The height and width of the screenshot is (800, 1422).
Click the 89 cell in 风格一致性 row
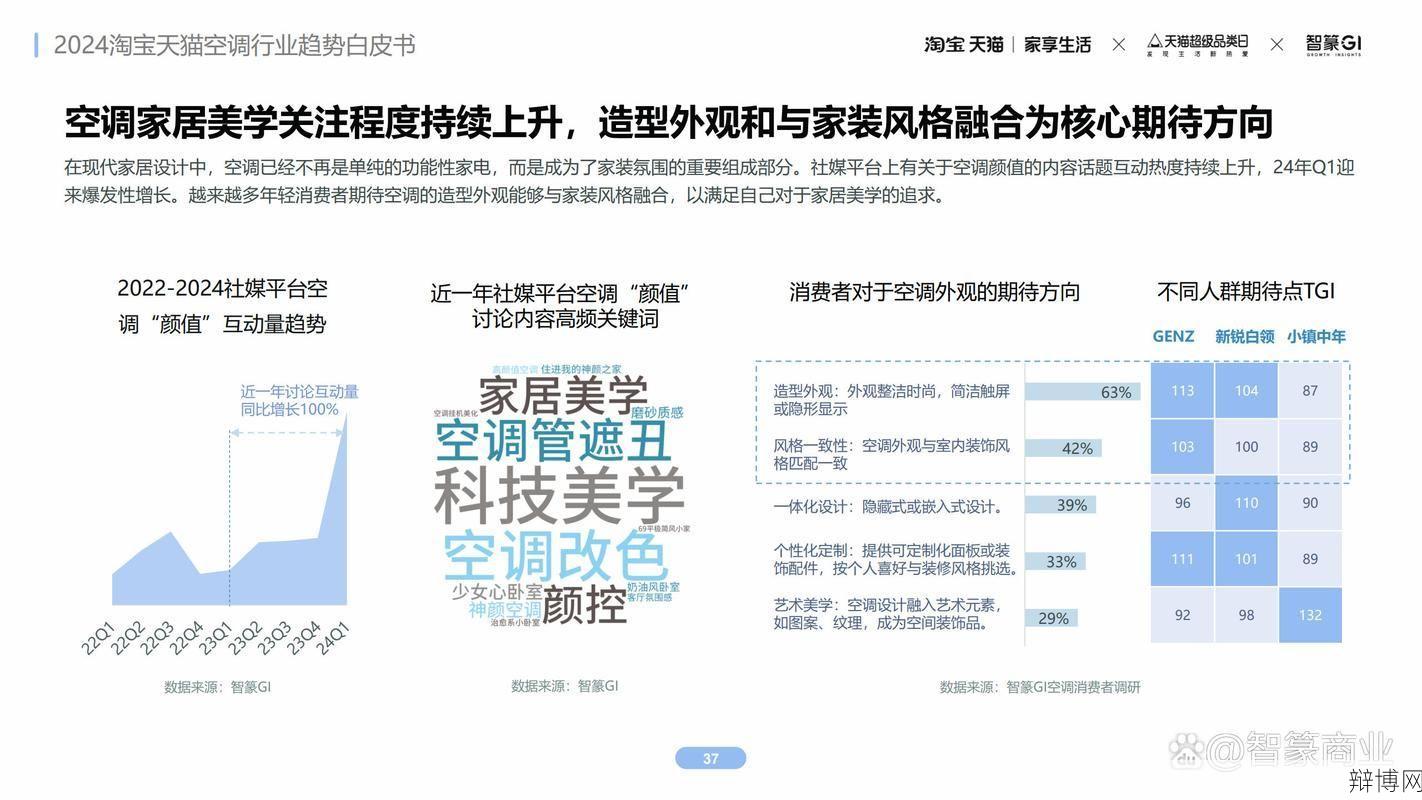pos(1310,447)
